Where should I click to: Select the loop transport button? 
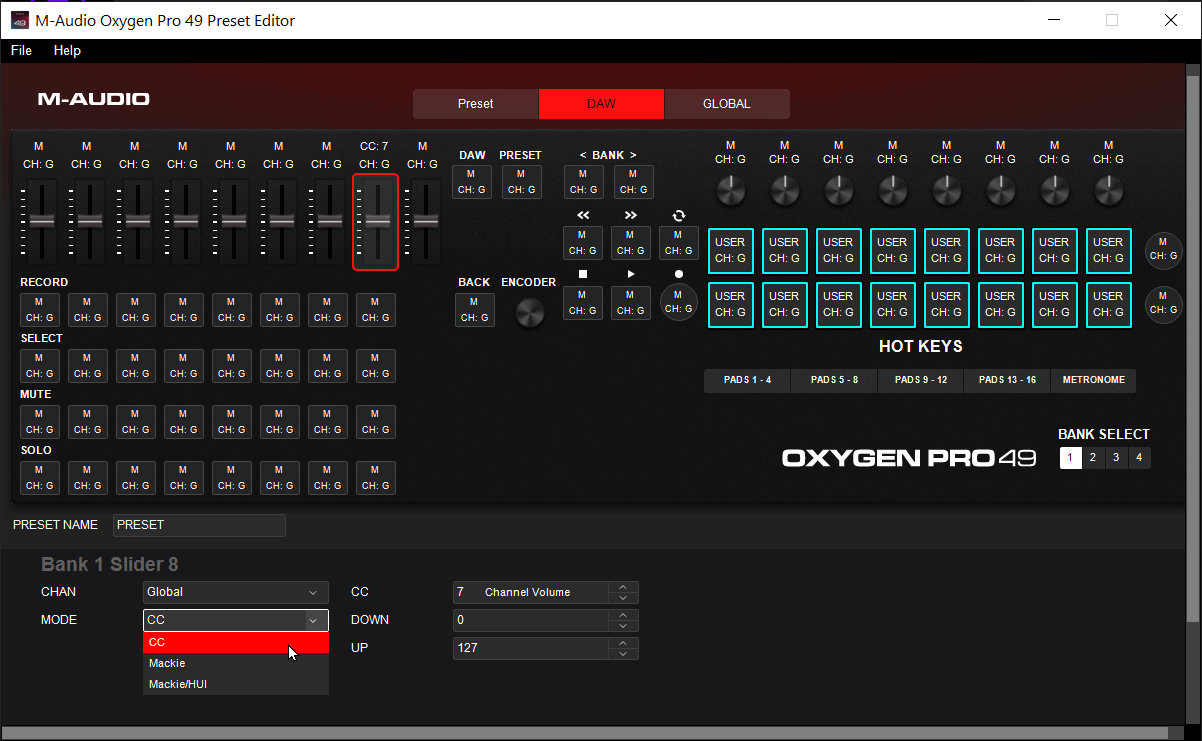[x=679, y=243]
